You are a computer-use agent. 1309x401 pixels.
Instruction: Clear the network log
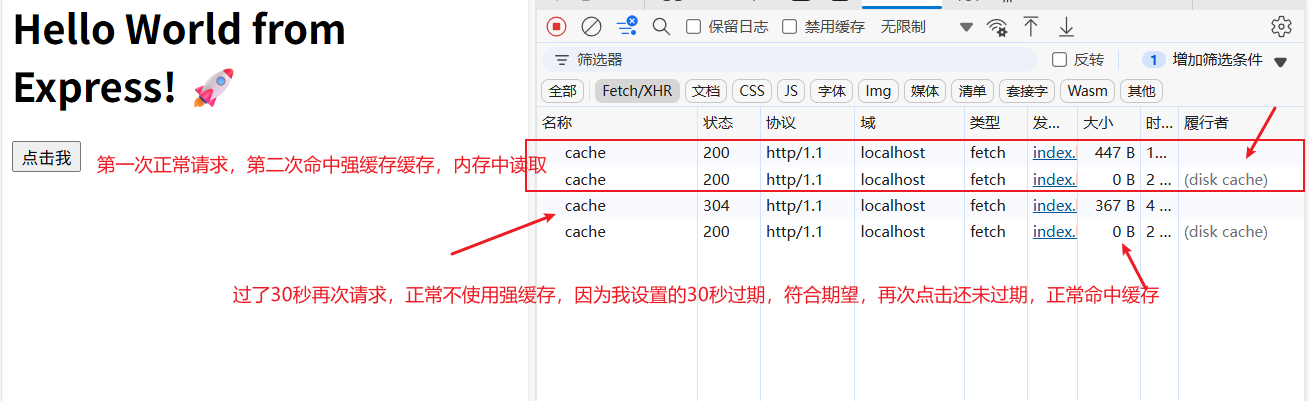[591, 27]
